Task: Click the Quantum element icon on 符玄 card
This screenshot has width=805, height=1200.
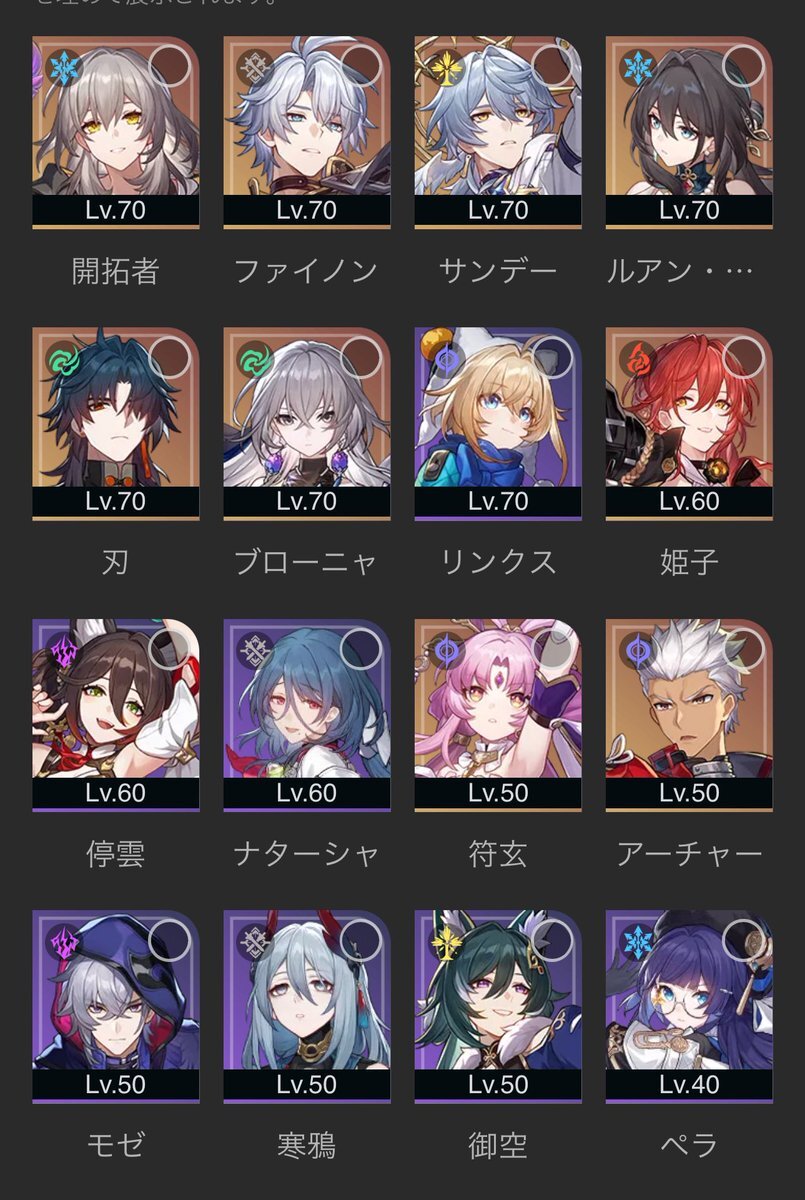Action: 445,651
